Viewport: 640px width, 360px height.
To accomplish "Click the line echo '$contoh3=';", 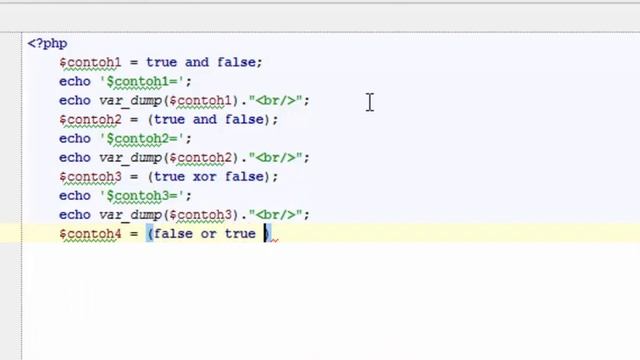I will (x=125, y=196).
